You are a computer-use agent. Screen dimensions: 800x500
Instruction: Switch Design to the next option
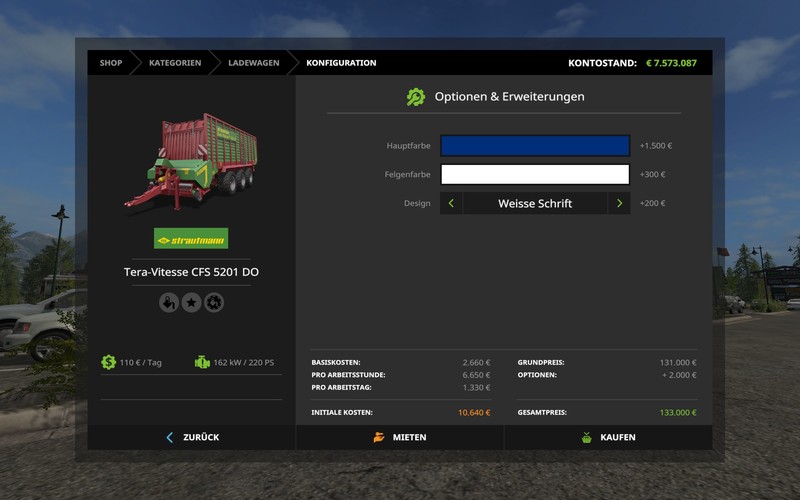pyautogui.click(x=619, y=203)
